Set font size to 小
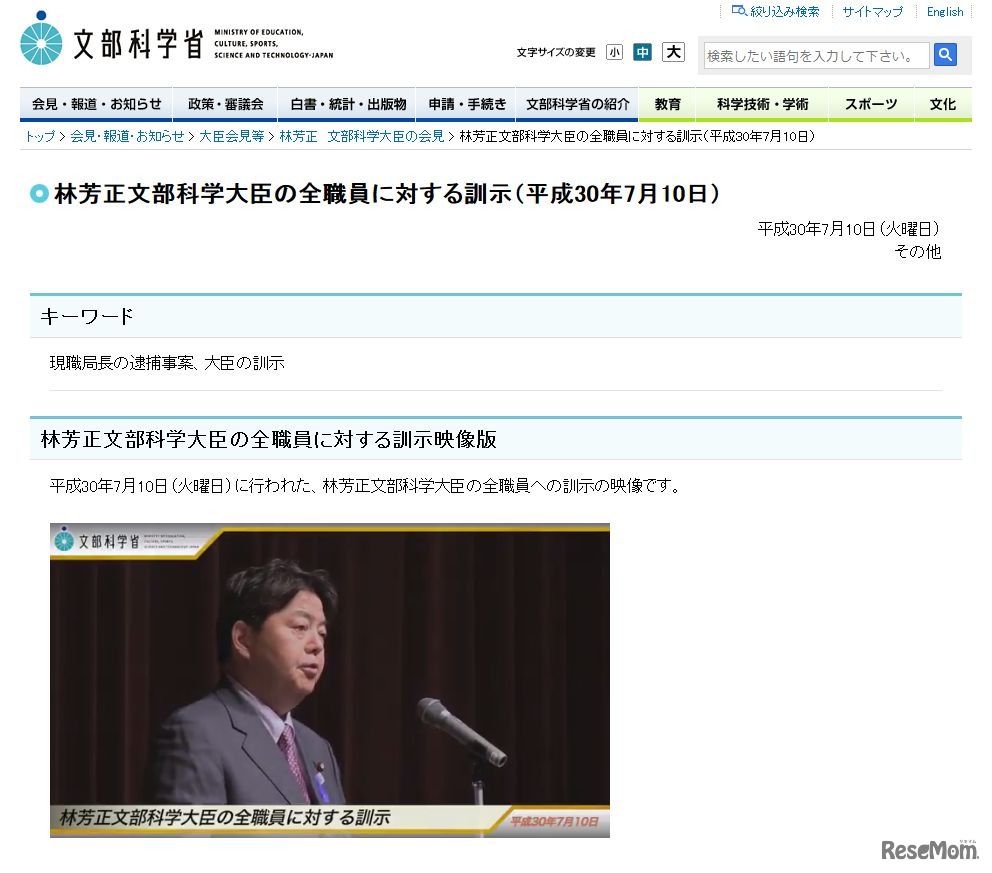The height and width of the screenshot is (873, 992). tap(614, 52)
